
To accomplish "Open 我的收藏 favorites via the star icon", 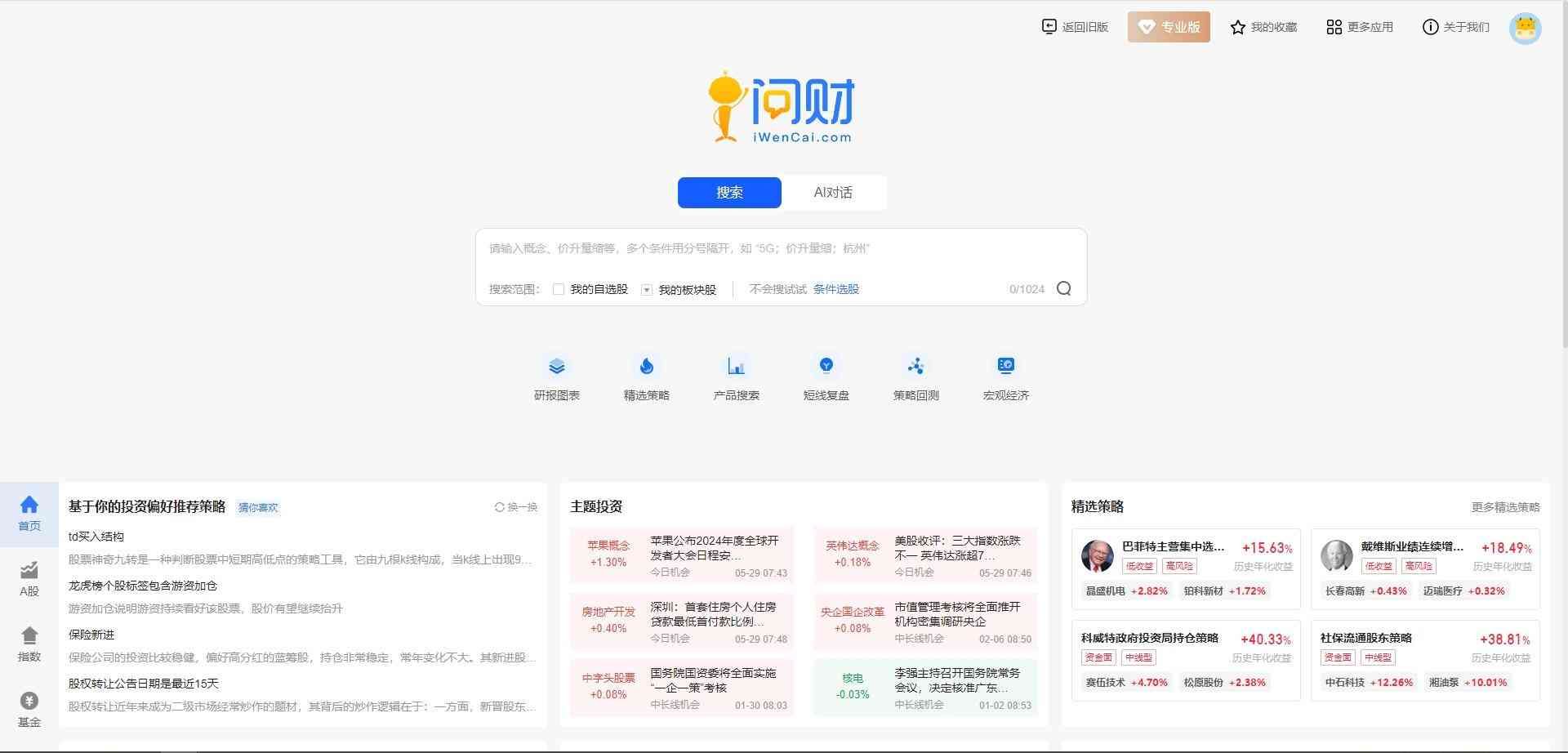I will tap(1238, 26).
